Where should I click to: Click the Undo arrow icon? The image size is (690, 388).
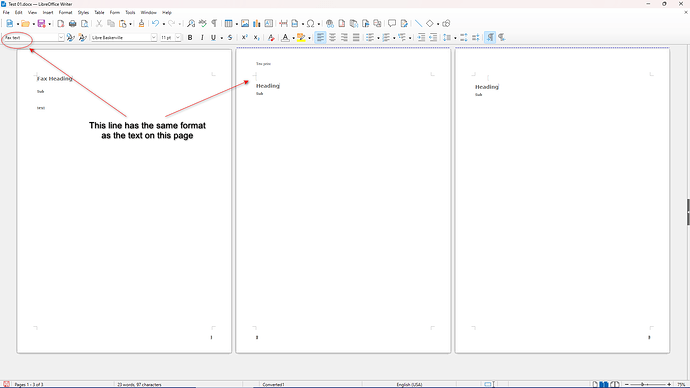click(155, 23)
